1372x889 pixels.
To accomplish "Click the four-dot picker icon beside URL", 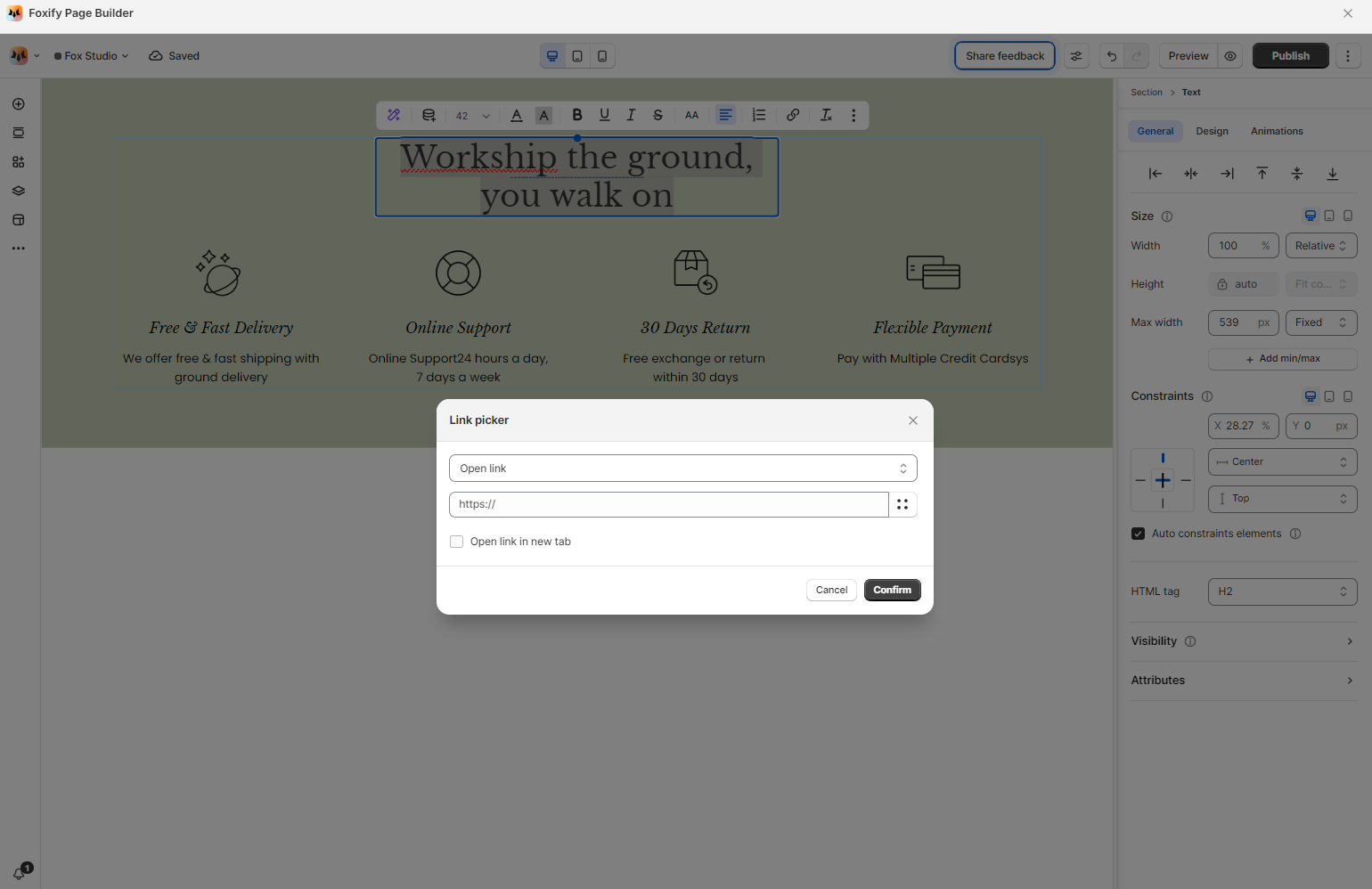I will (902, 504).
